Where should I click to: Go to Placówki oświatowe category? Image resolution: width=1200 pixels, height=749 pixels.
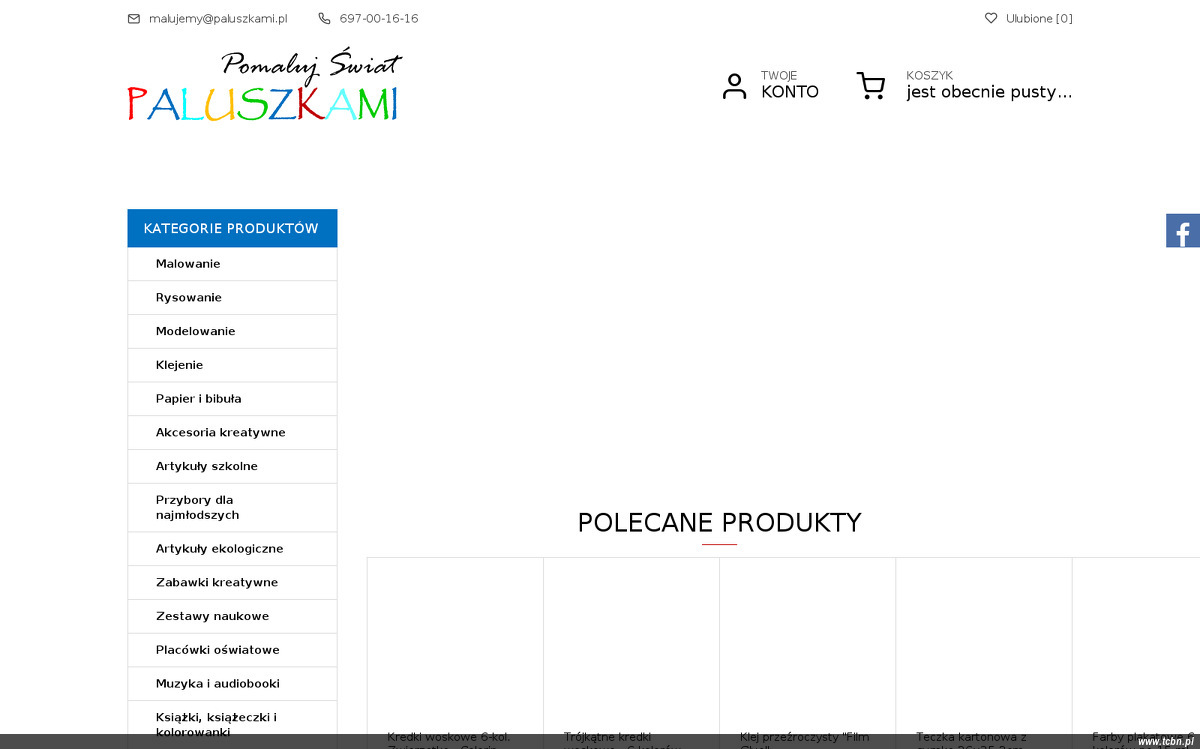tap(232, 650)
